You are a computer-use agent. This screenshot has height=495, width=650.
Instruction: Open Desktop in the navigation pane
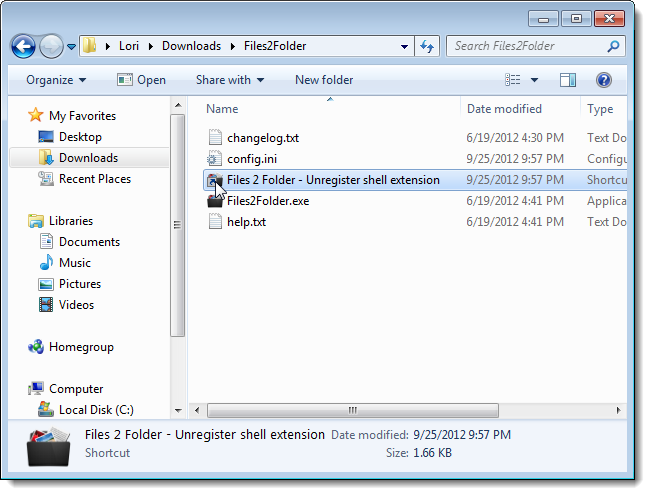[80, 137]
